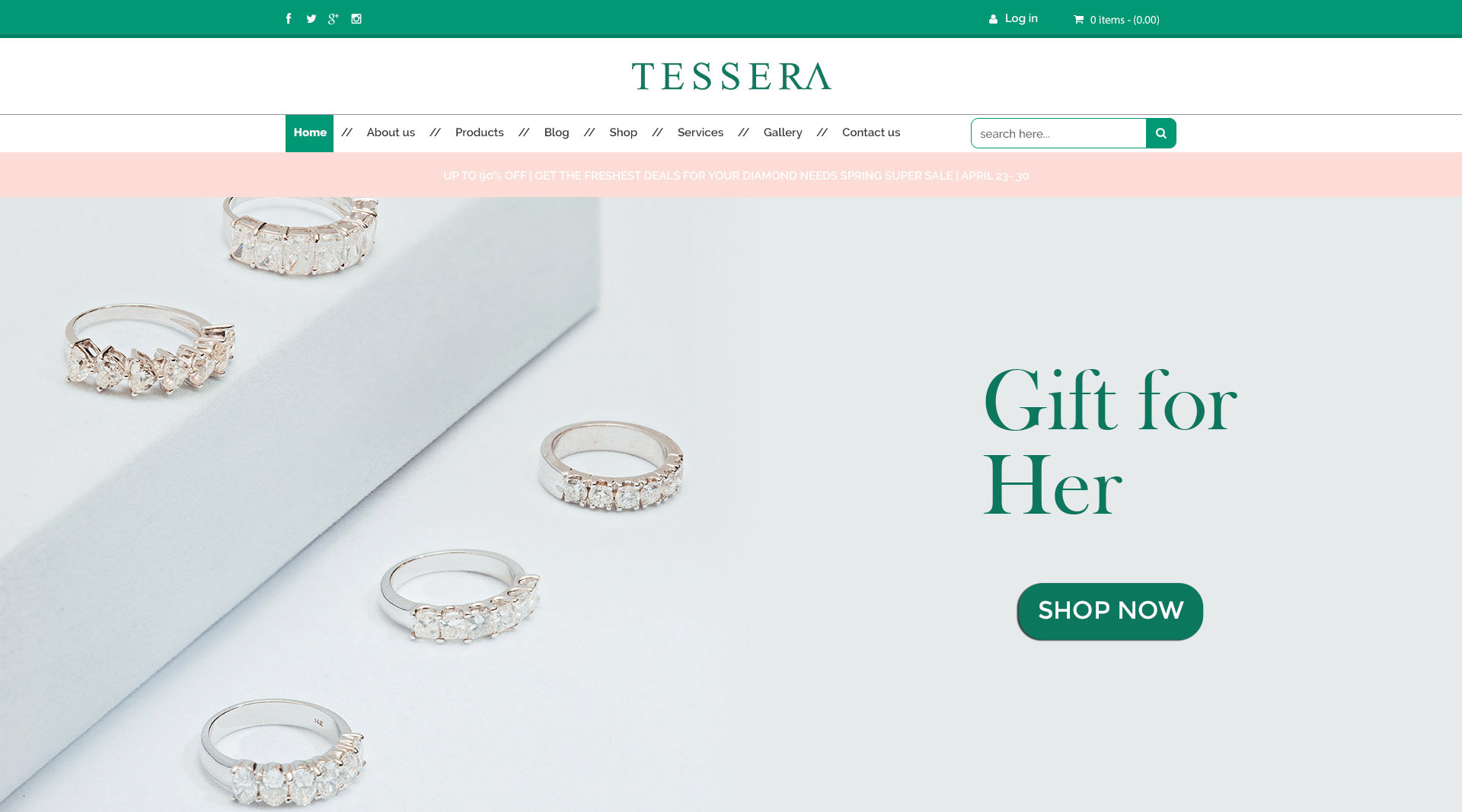Open Contact us page
Screen dimensions: 1462x812
[x=870, y=132]
